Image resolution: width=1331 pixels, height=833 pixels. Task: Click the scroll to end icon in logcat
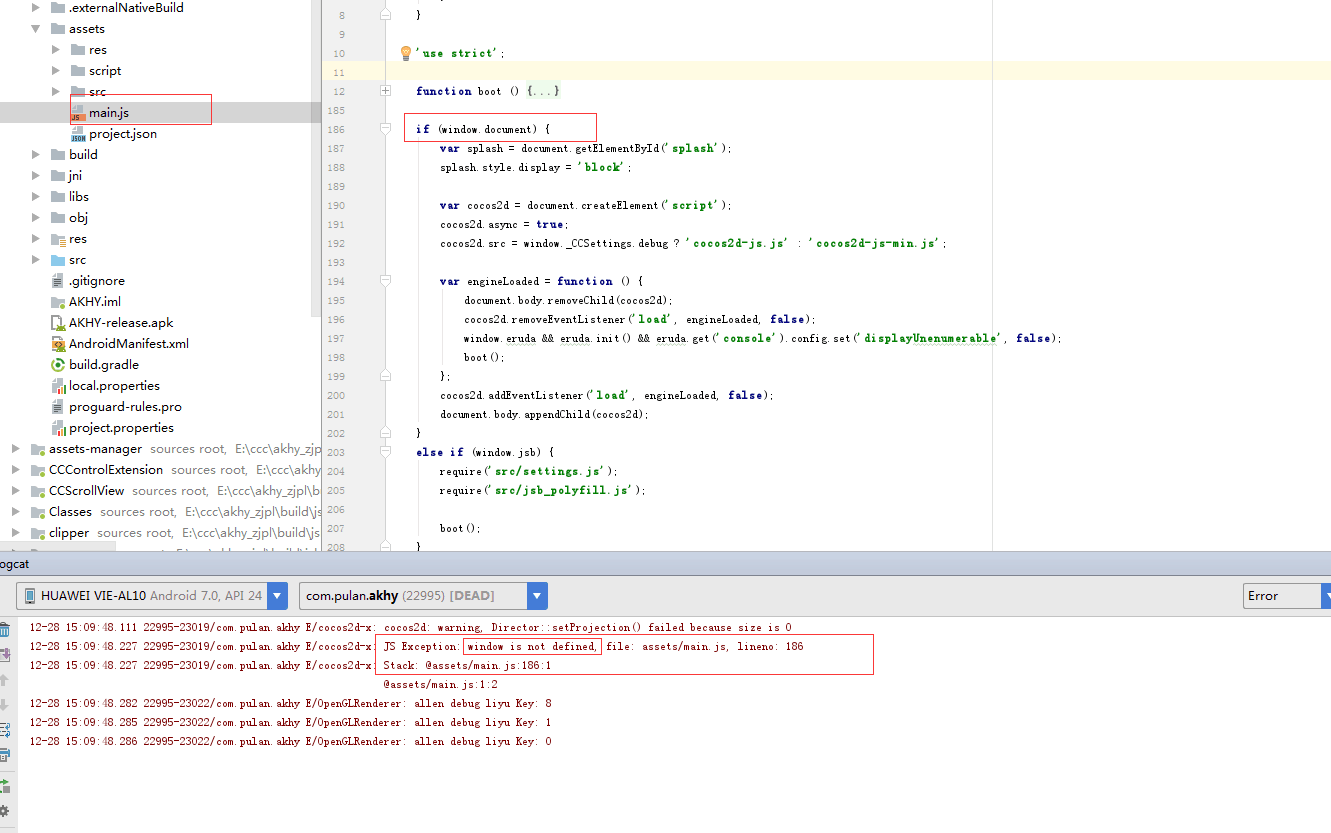(4, 655)
